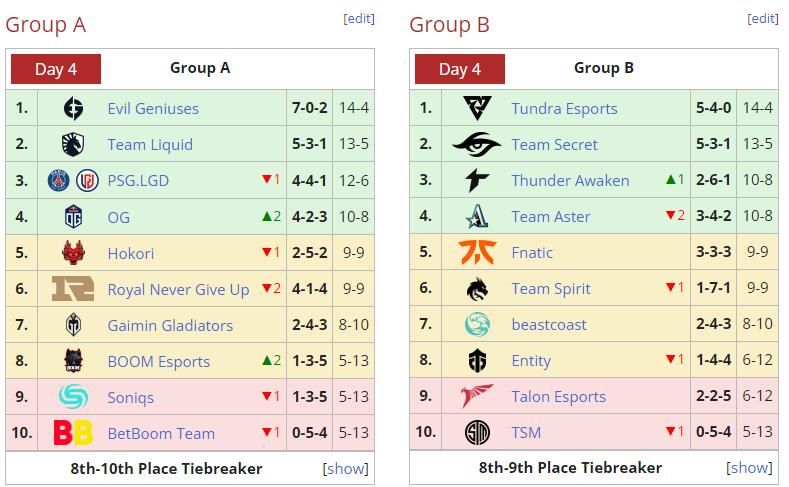Edit the Group B section
This screenshot has height=487, width=789.
[x=763, y=19]
